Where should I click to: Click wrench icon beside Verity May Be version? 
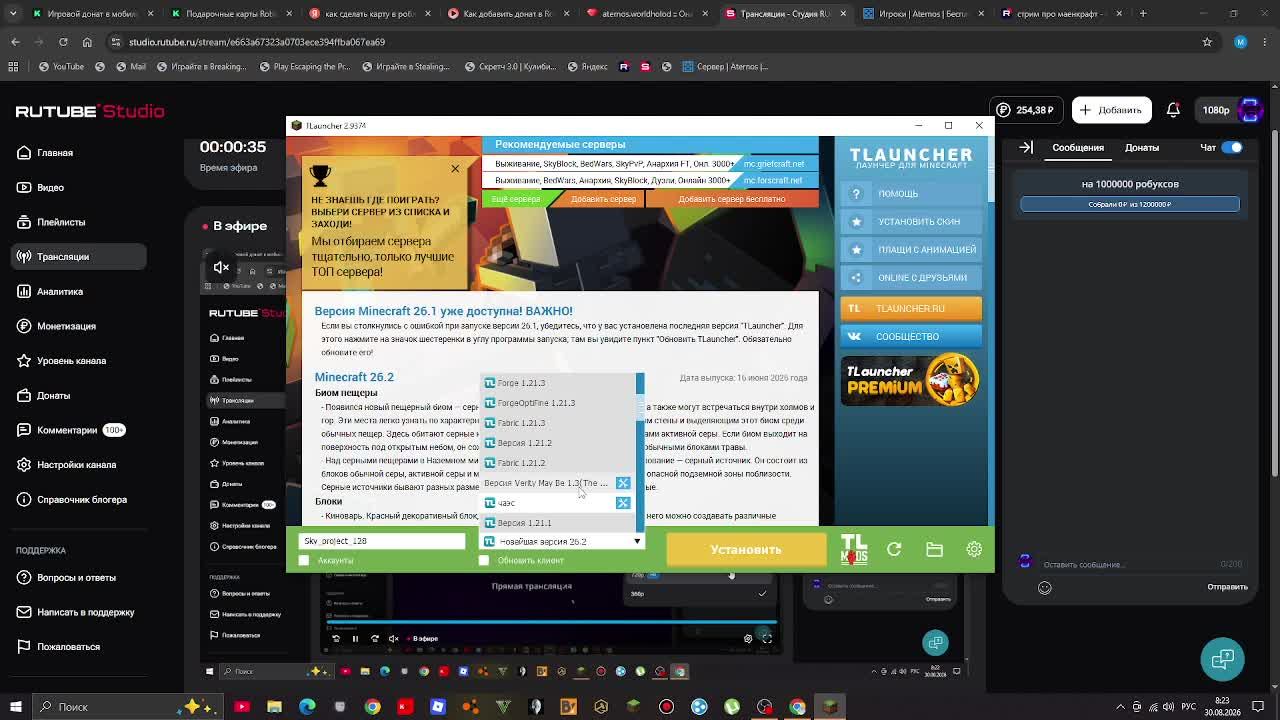[x=623, y=483]
